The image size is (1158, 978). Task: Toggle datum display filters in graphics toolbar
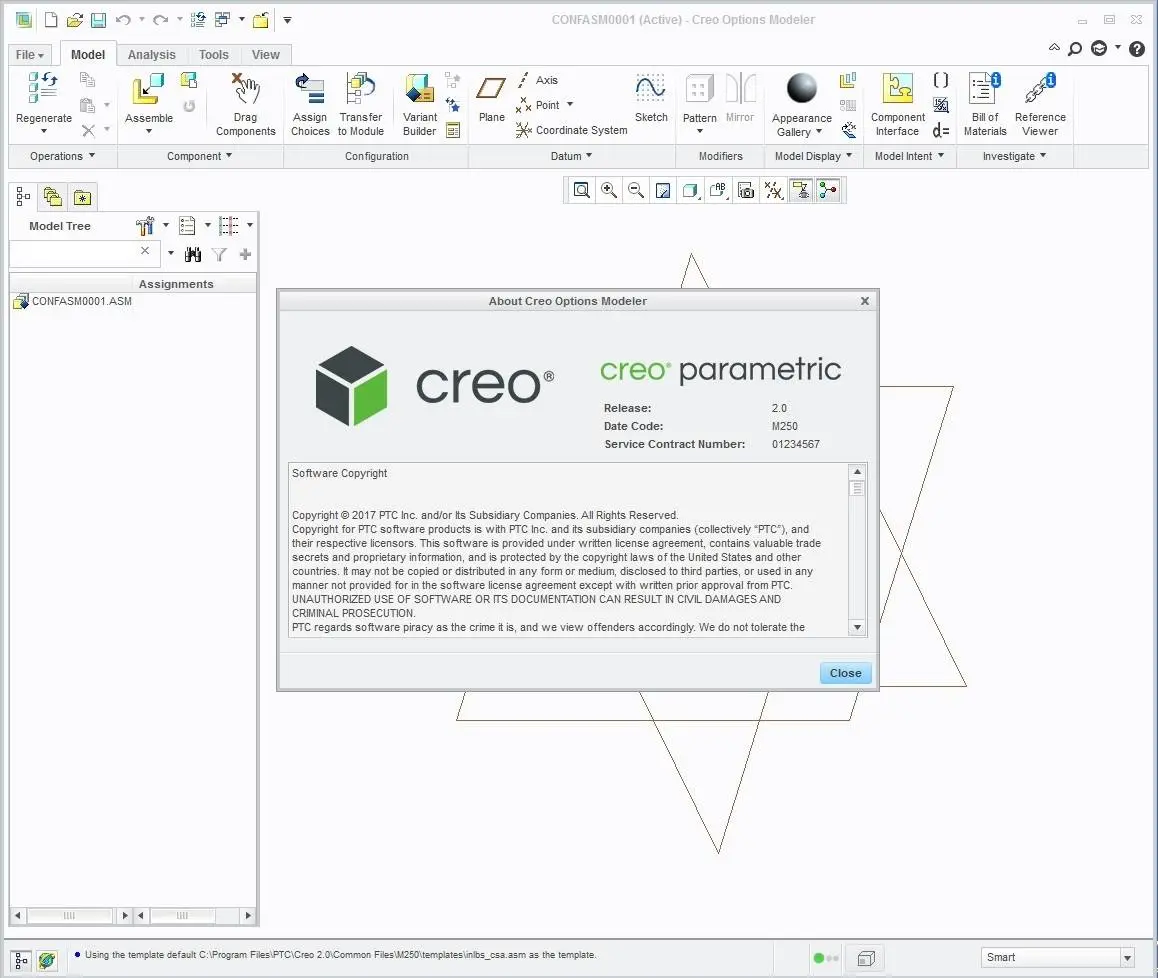[773, 191]
